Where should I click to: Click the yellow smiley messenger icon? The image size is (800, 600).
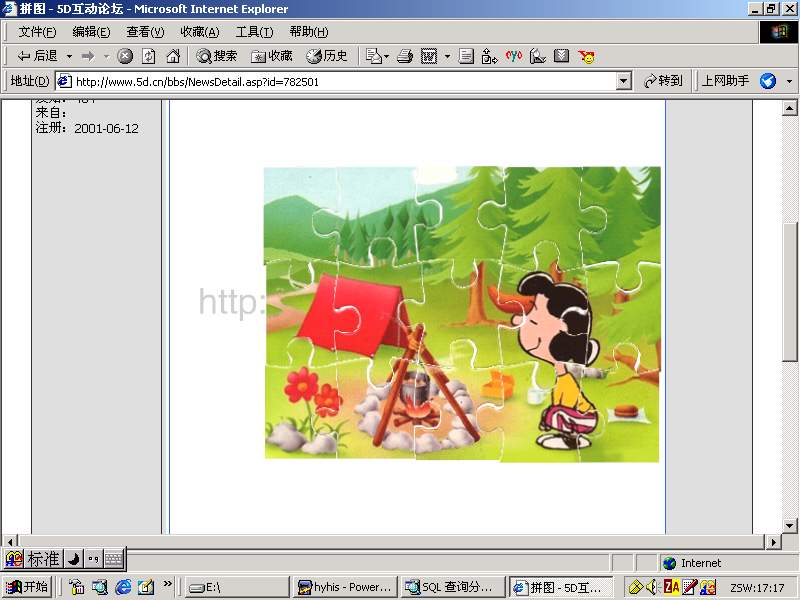point(587,56)
